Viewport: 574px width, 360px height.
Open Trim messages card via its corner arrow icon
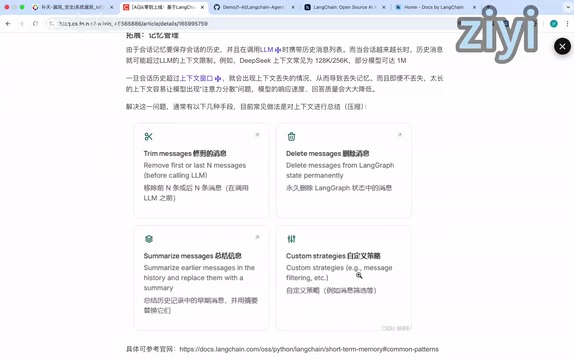(x=257, y=135)
